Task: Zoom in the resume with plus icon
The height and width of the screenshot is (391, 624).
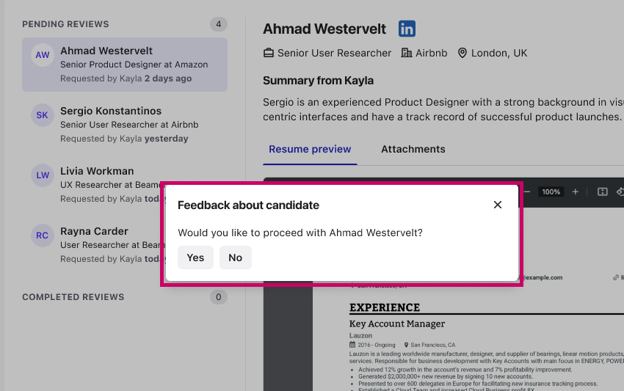Action: click(x=575, y=192)
